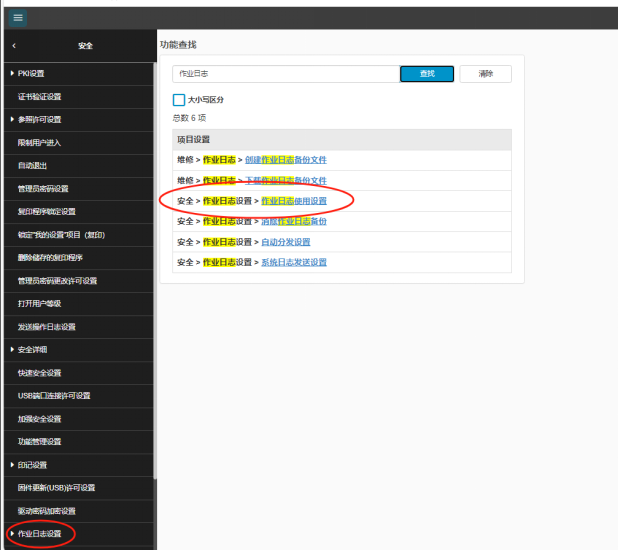
Task: Expand the 安全详细 section
Action: pyautogui.click(x=32, y=350)
